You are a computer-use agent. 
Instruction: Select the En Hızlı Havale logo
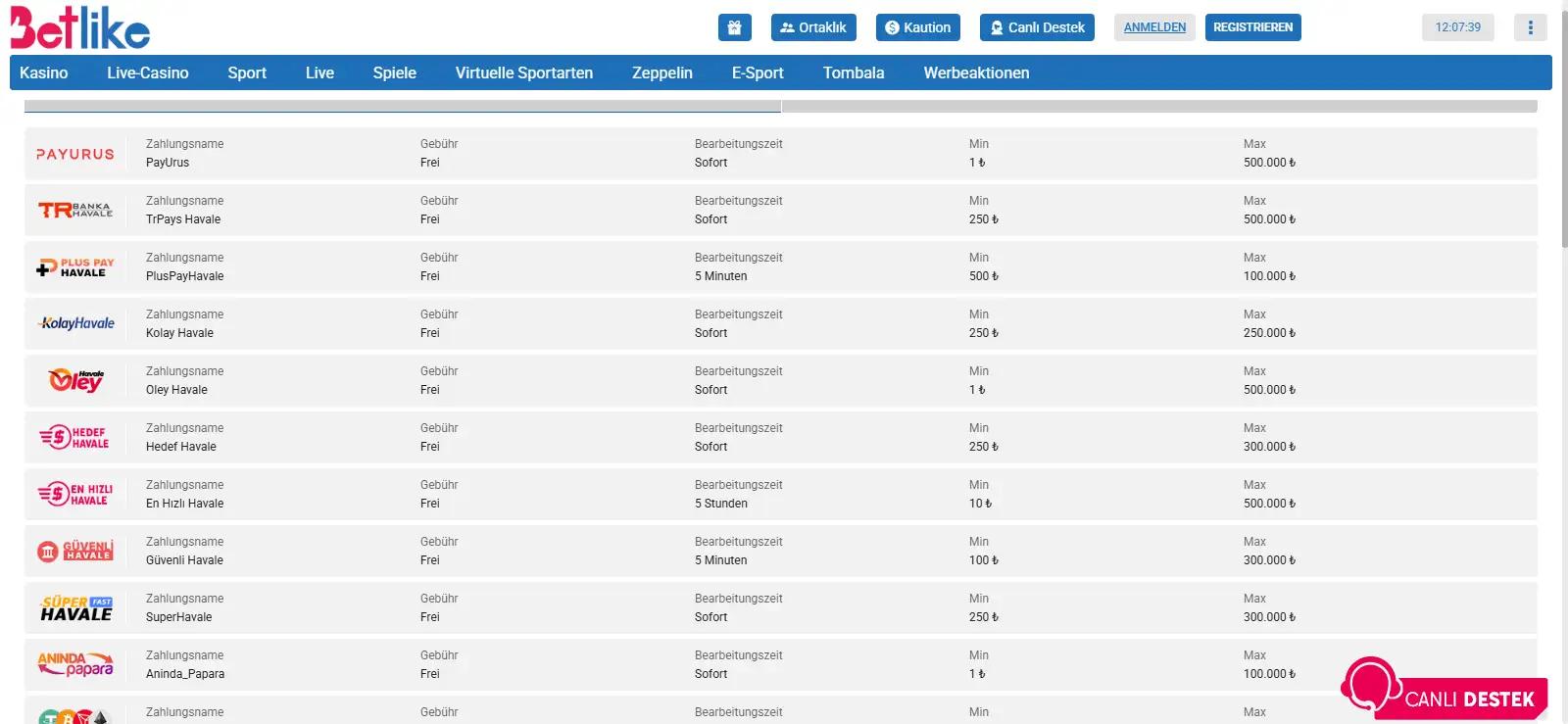click(x=75, y=494)
